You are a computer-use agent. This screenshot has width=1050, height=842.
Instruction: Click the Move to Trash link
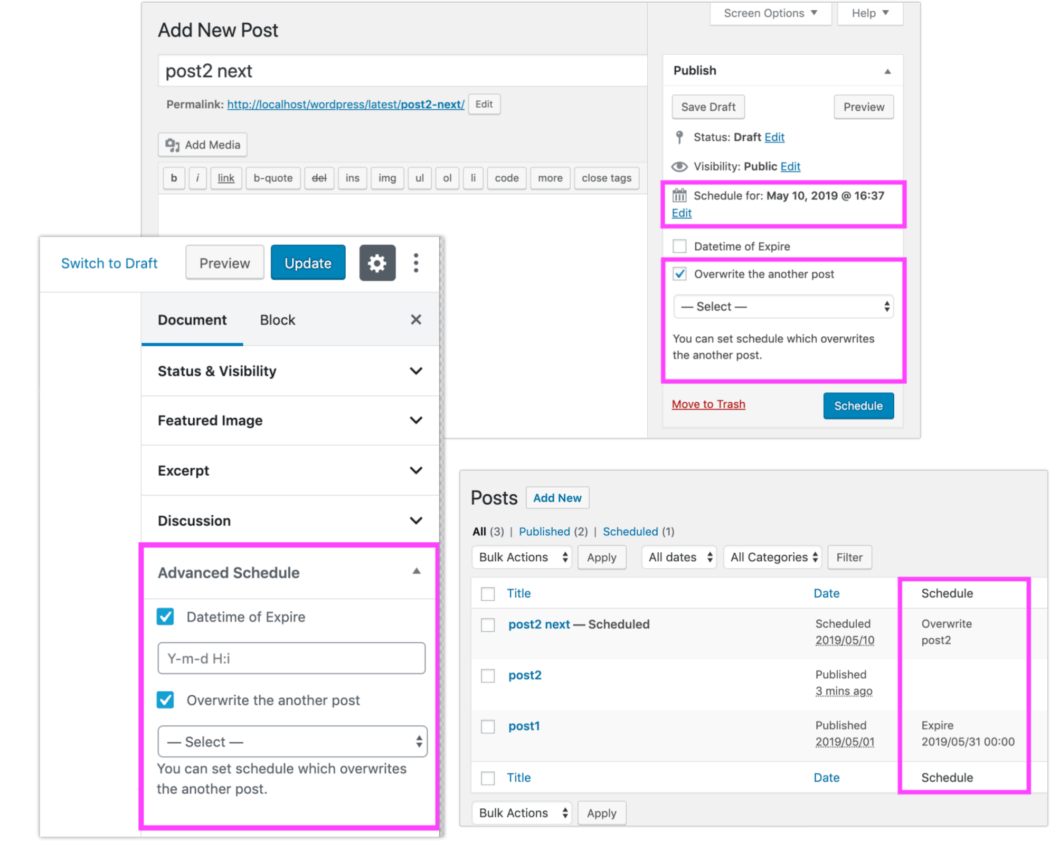pyautogui.click(x=708, y=405)
